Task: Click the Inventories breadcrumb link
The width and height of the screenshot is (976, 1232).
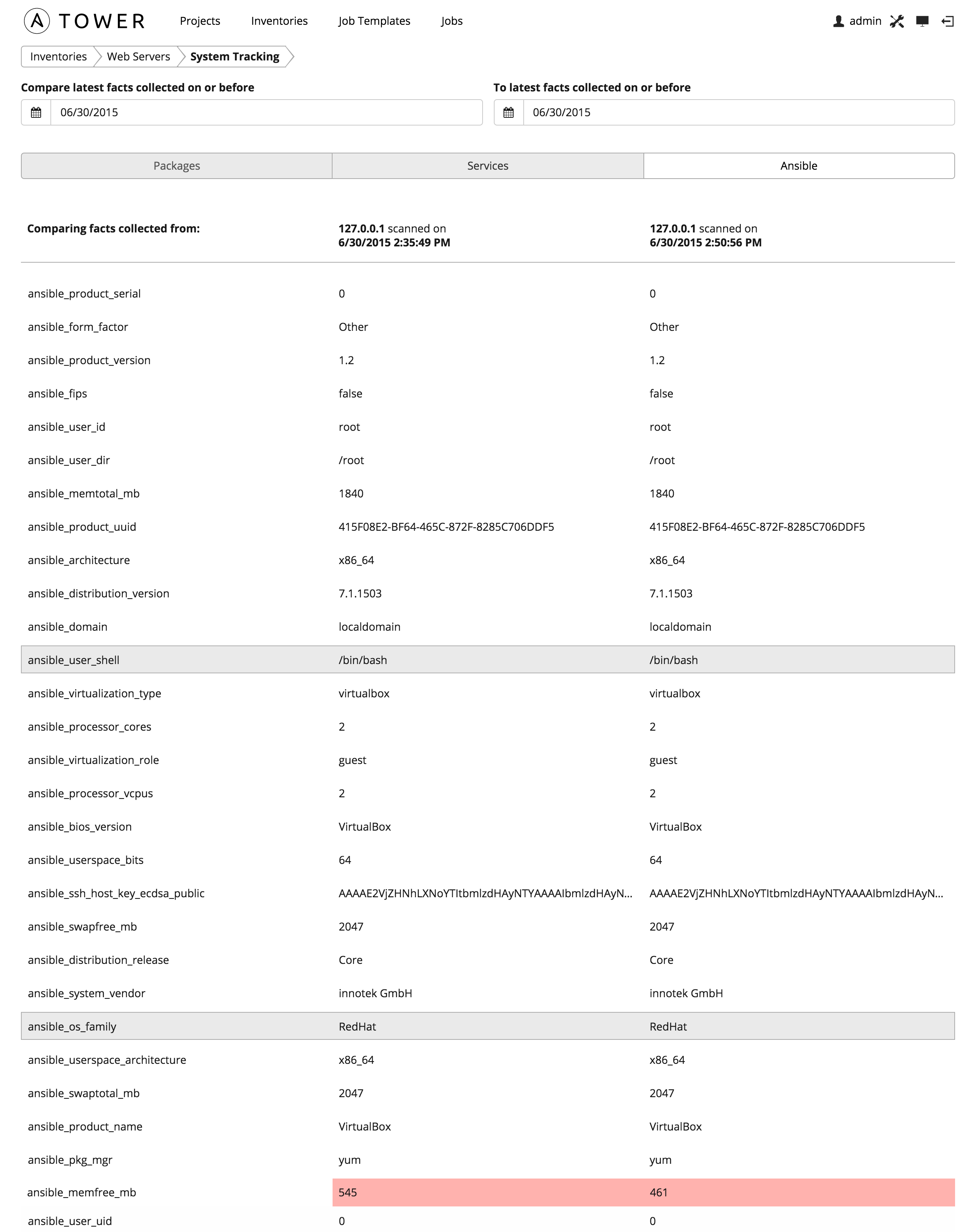Action: [57, 56]
